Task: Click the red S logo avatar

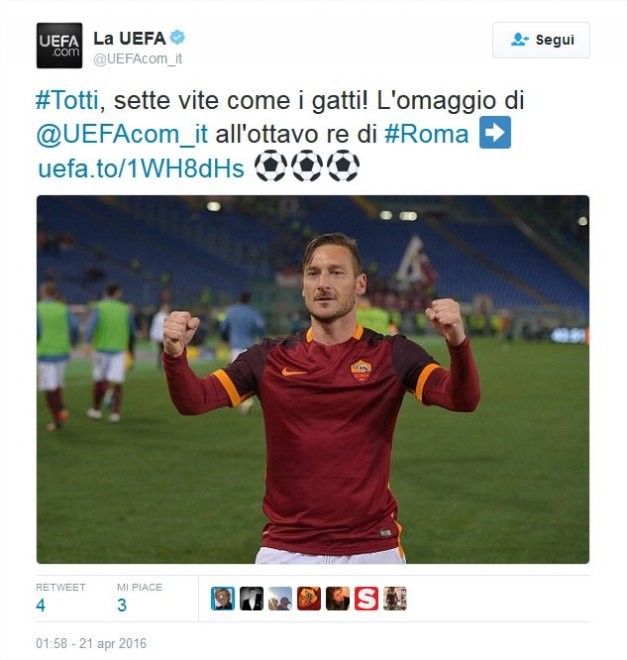Action: (366, 599)
